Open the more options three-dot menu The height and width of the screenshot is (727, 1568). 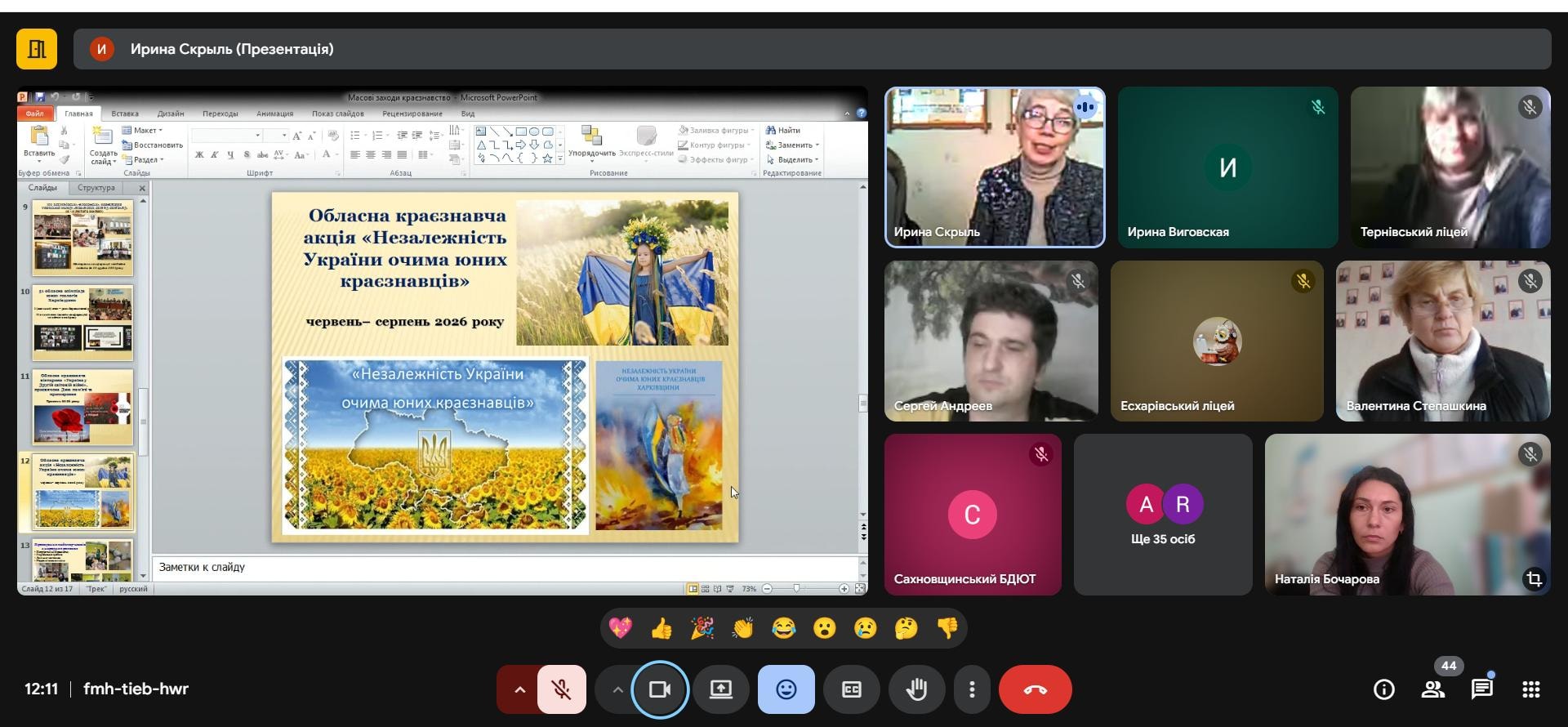click(972, 689)
